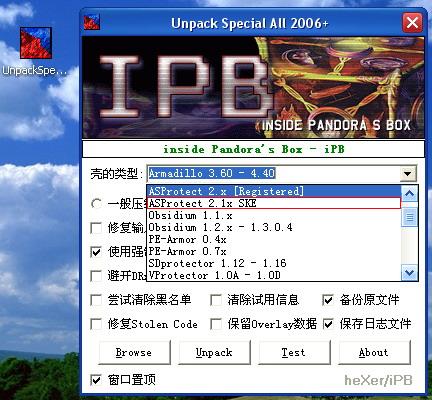Click the Test button
432x400 pixels.
(x=294, y=352)
